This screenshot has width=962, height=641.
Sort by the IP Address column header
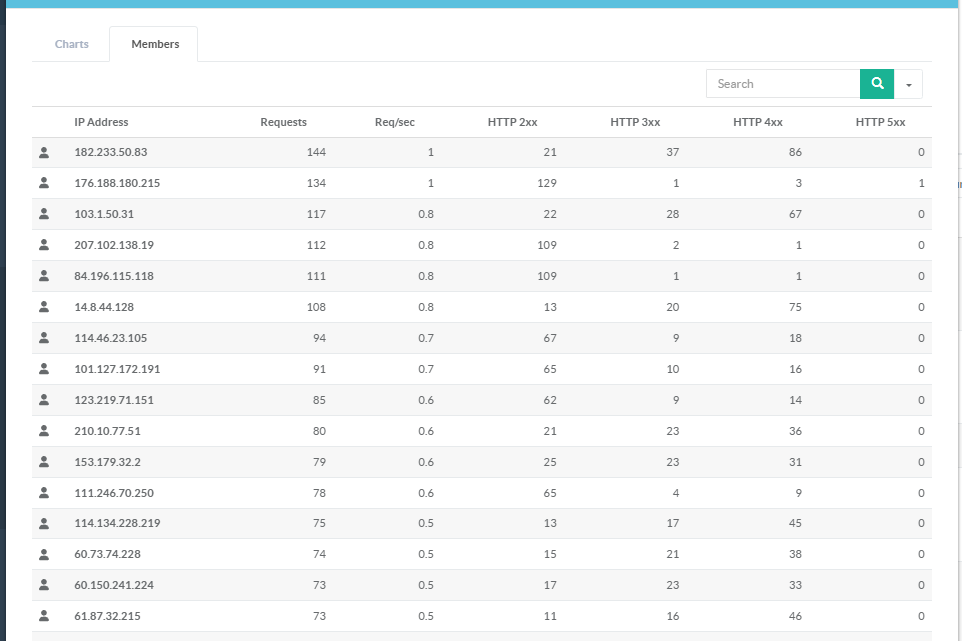(x=101, y=122)
